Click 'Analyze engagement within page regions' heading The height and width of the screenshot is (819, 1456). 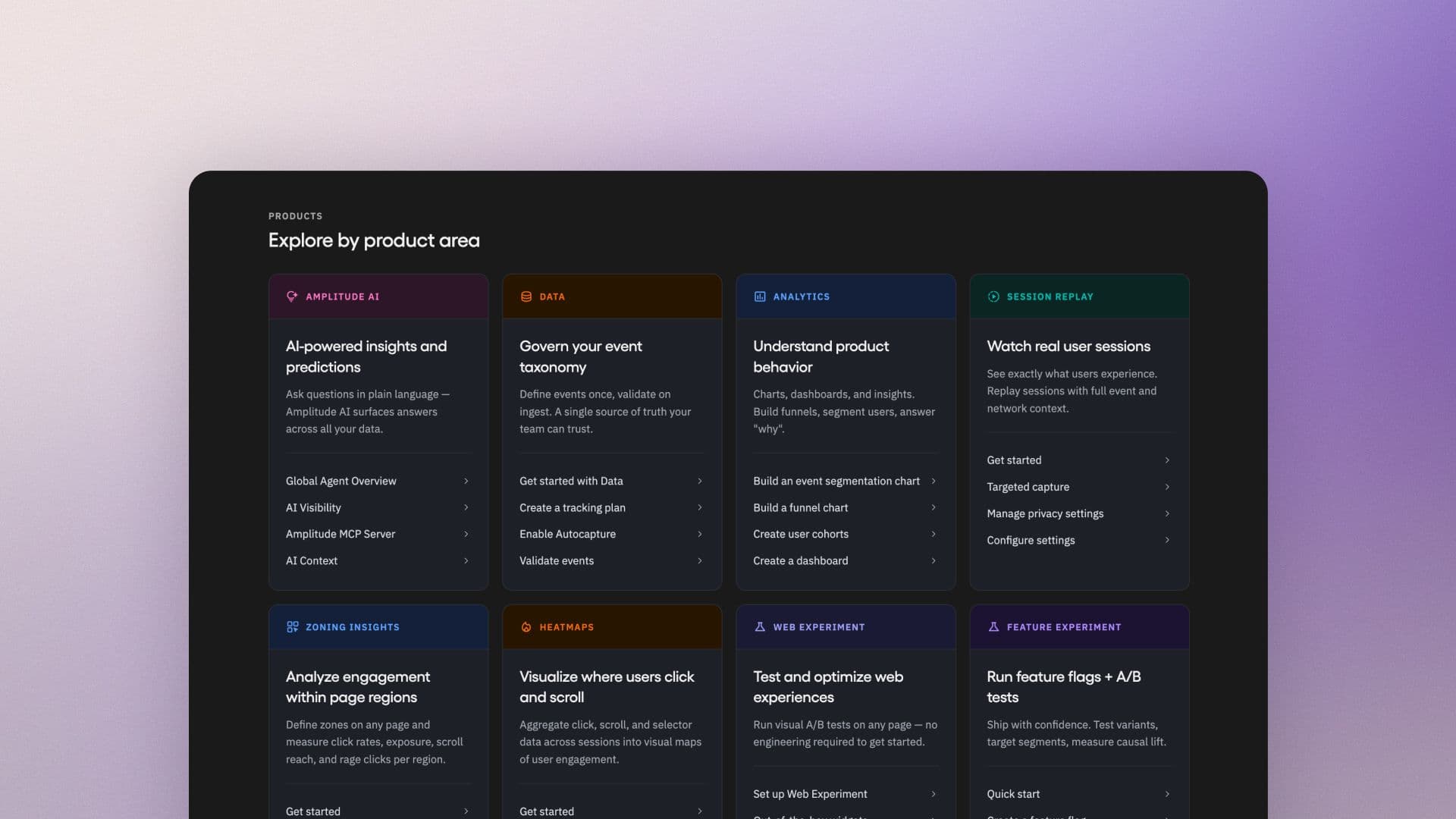358,687
